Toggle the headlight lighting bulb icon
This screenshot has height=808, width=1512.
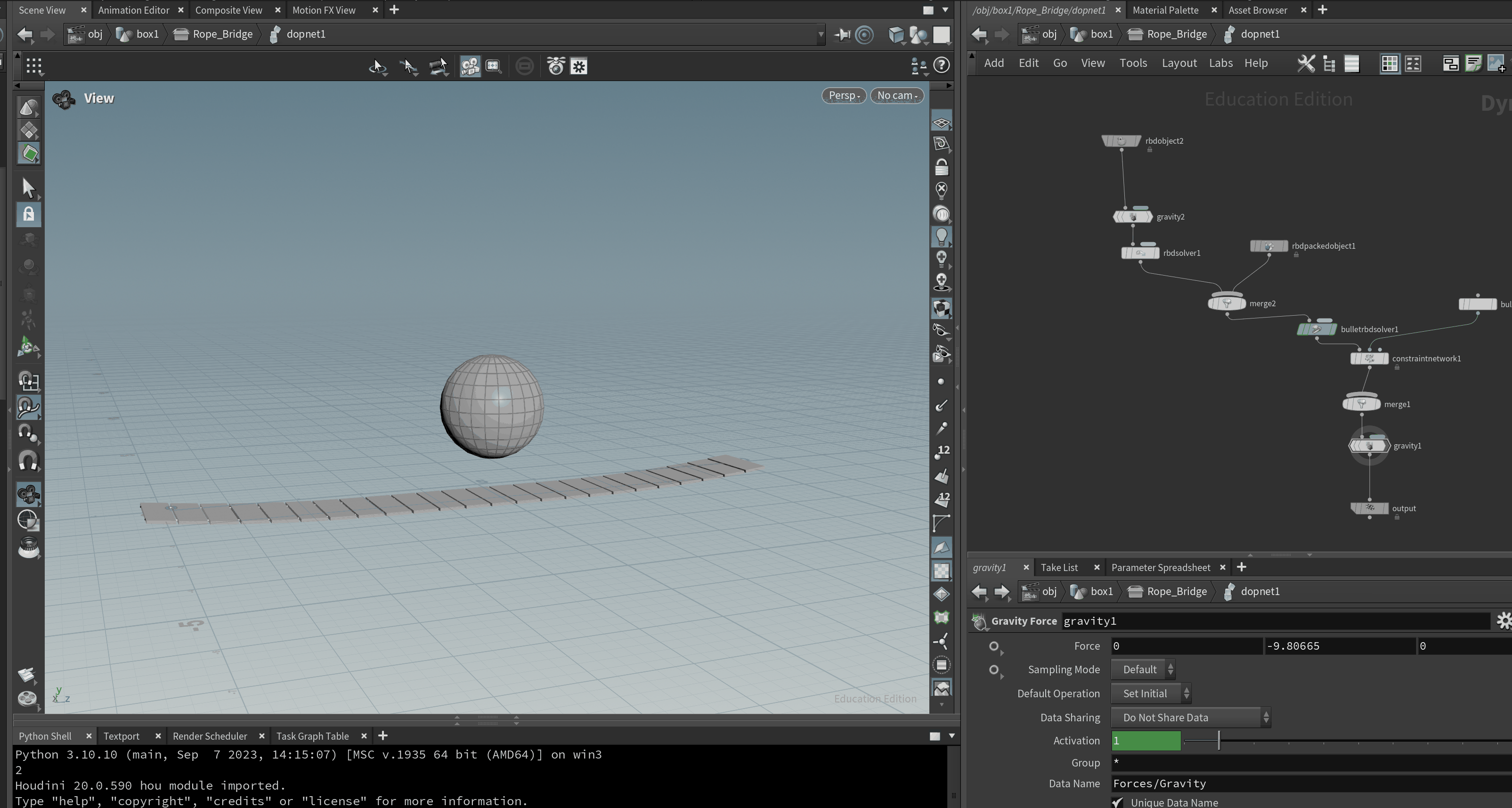(x=942, y=236)
